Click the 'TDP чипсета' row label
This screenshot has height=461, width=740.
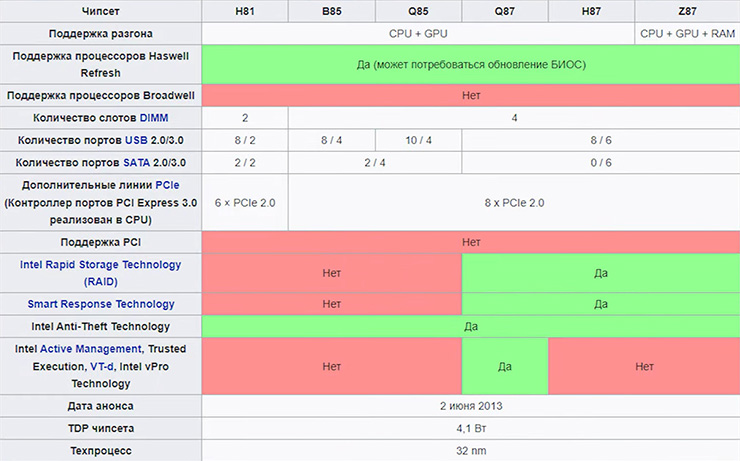[x=101, y=428]
